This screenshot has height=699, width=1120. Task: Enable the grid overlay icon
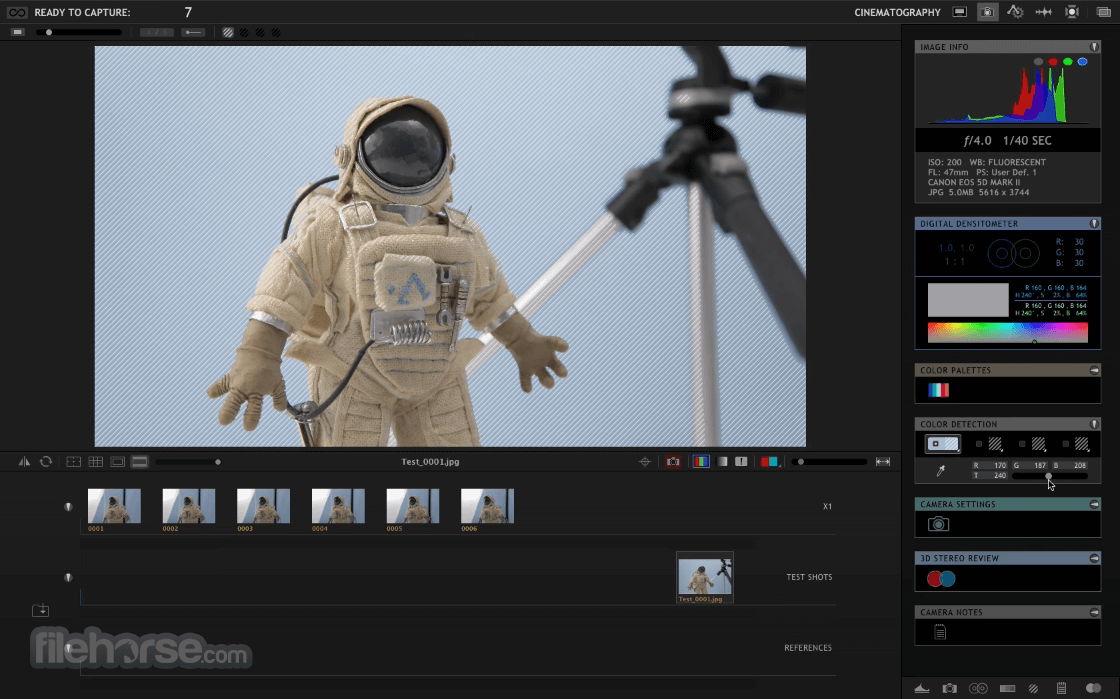tap(94, 461)
